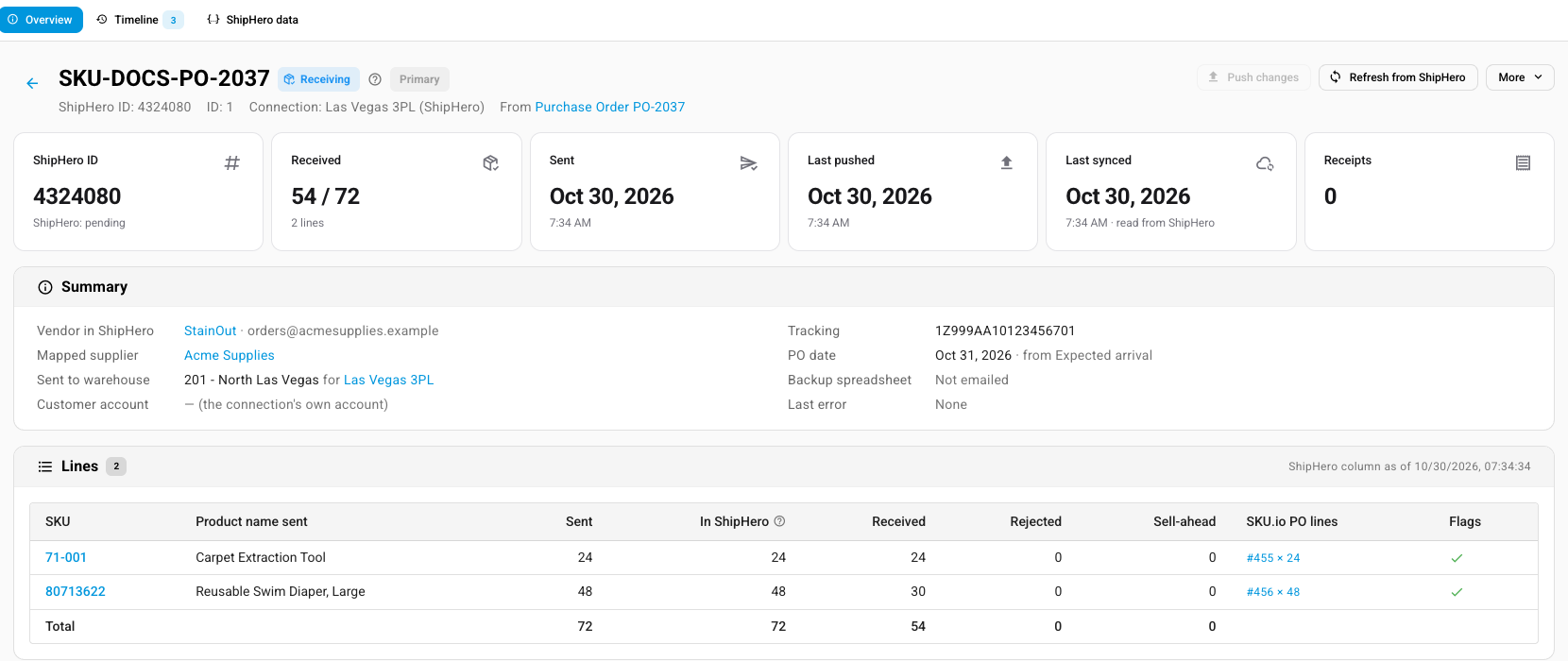
Task: Open the Acme Supplies supplier link
Action: click(x=230, y=355)
